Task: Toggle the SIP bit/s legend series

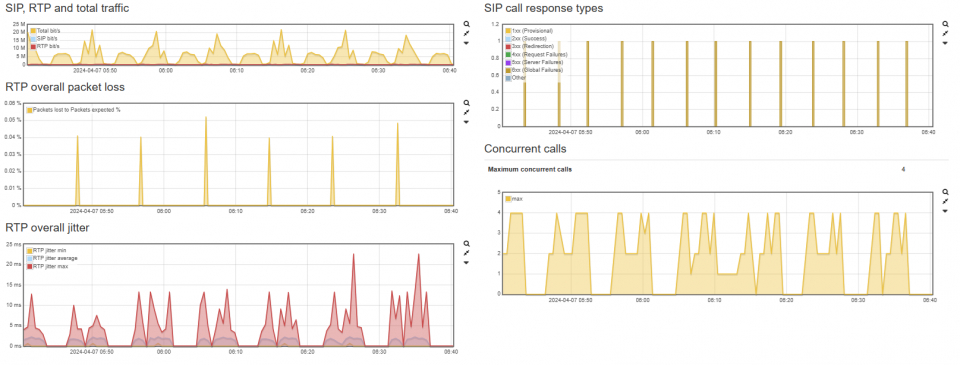Action: (44, 38)
